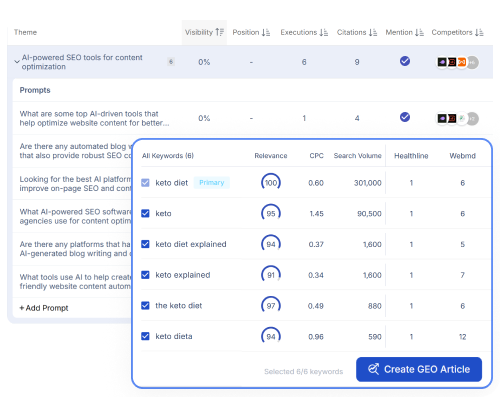Uncheck the keto dieta checkbox
500x397 pixels.
tap(145, 336)
